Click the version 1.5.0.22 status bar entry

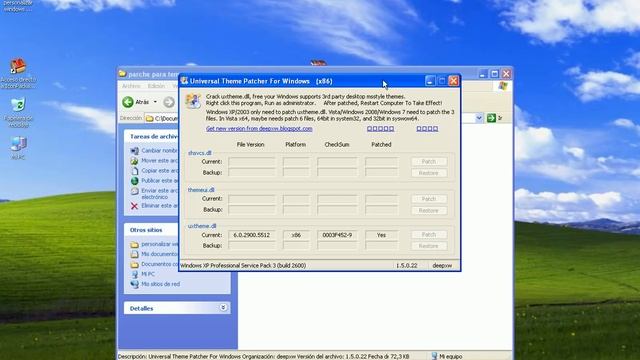[x=407, y=265]
